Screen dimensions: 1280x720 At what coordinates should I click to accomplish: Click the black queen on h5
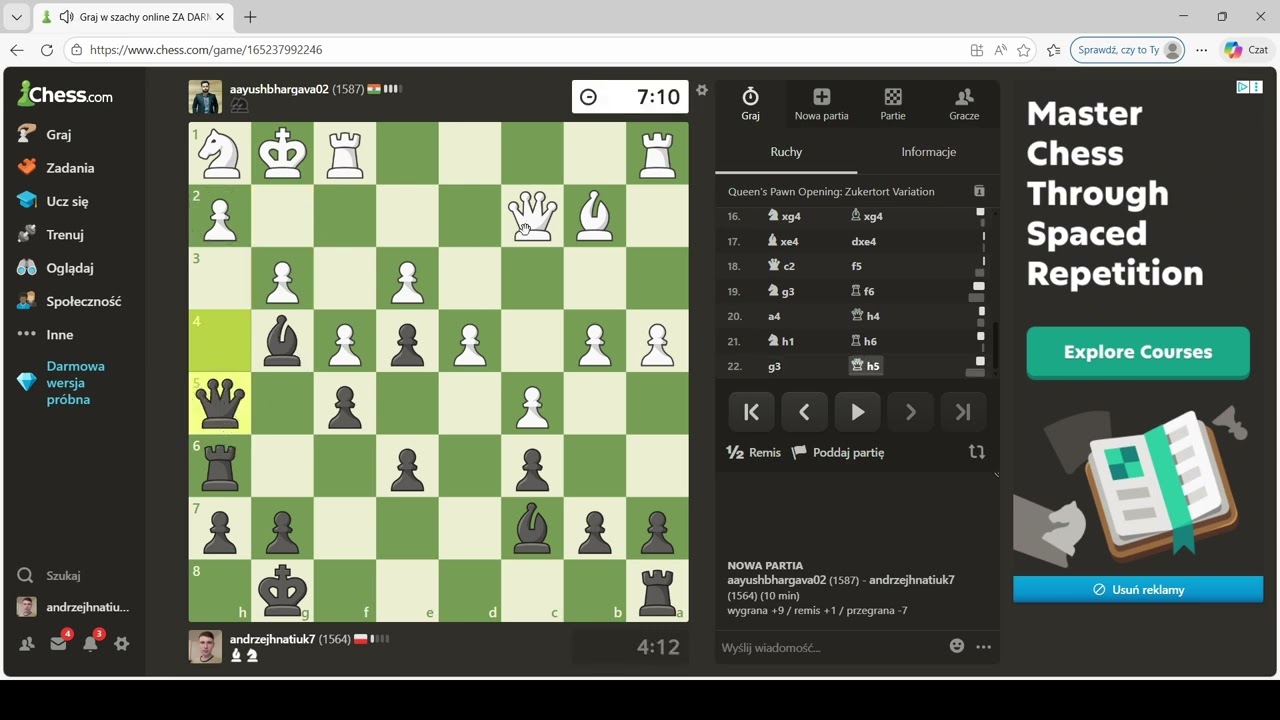(220, 403)
